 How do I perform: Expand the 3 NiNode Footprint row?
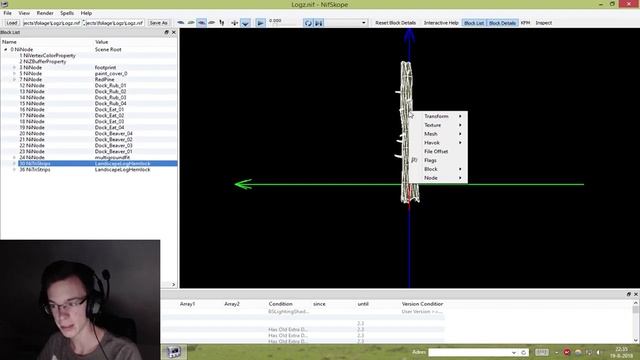(14, 67)
